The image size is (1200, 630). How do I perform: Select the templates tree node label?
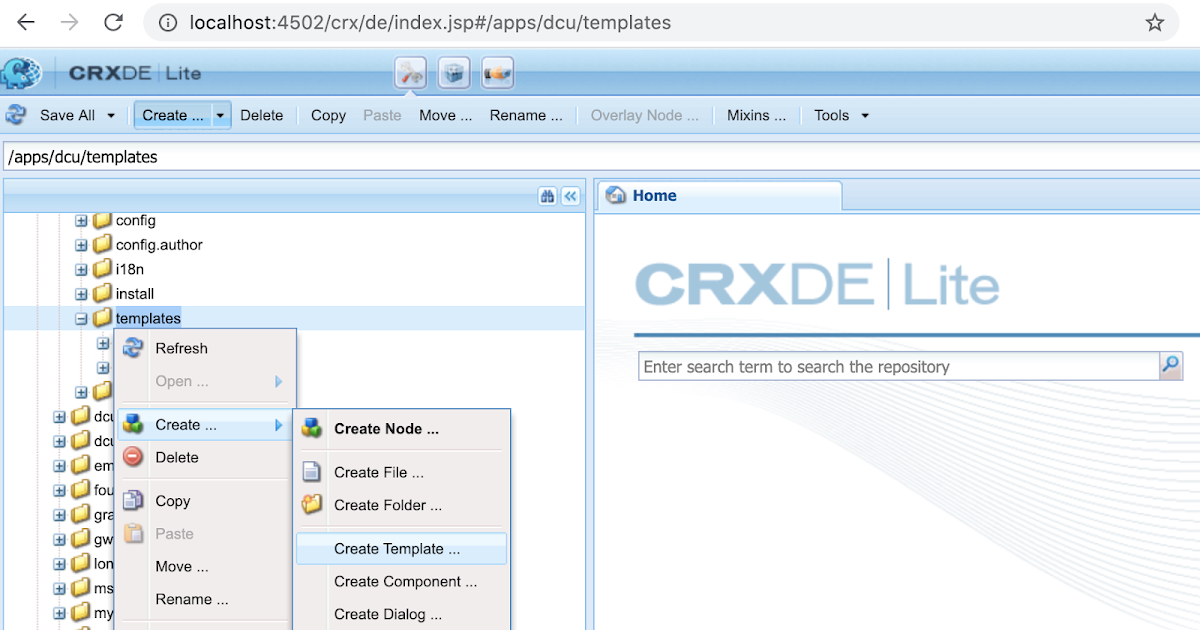(x=148, y=318)
